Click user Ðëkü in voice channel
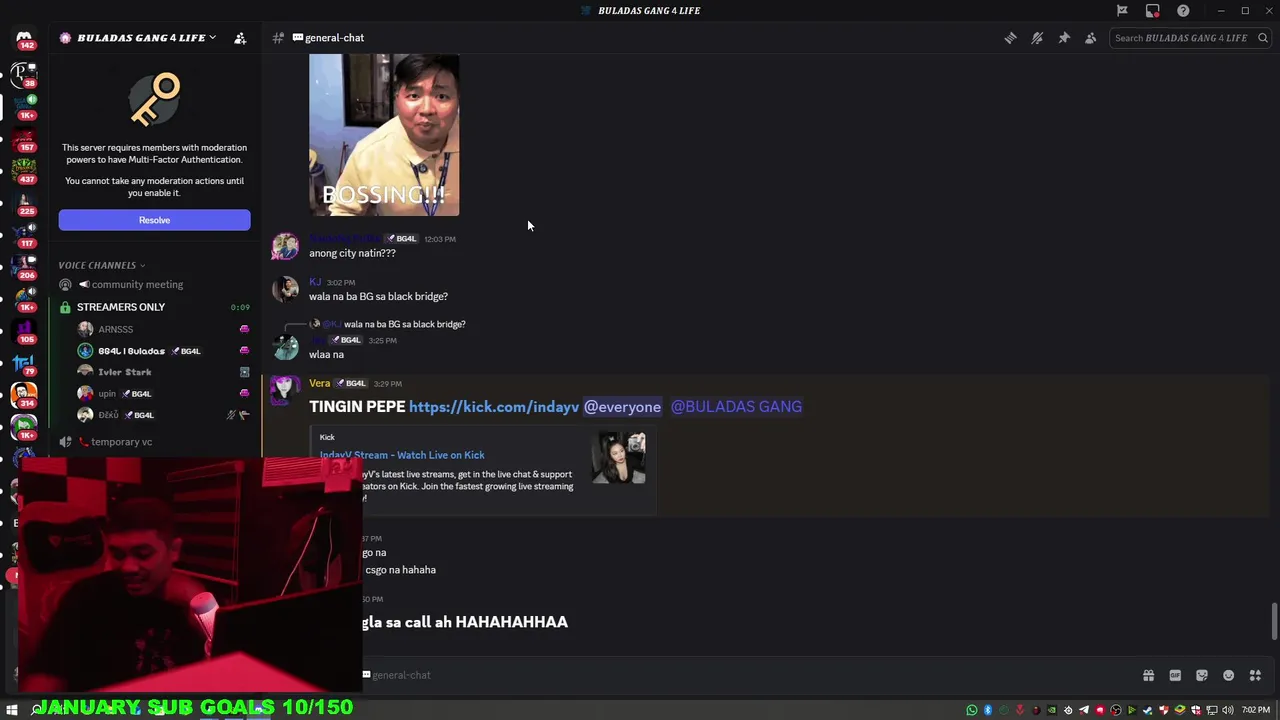The height and width of the screenshot is (720, 1280). [108, 415]
